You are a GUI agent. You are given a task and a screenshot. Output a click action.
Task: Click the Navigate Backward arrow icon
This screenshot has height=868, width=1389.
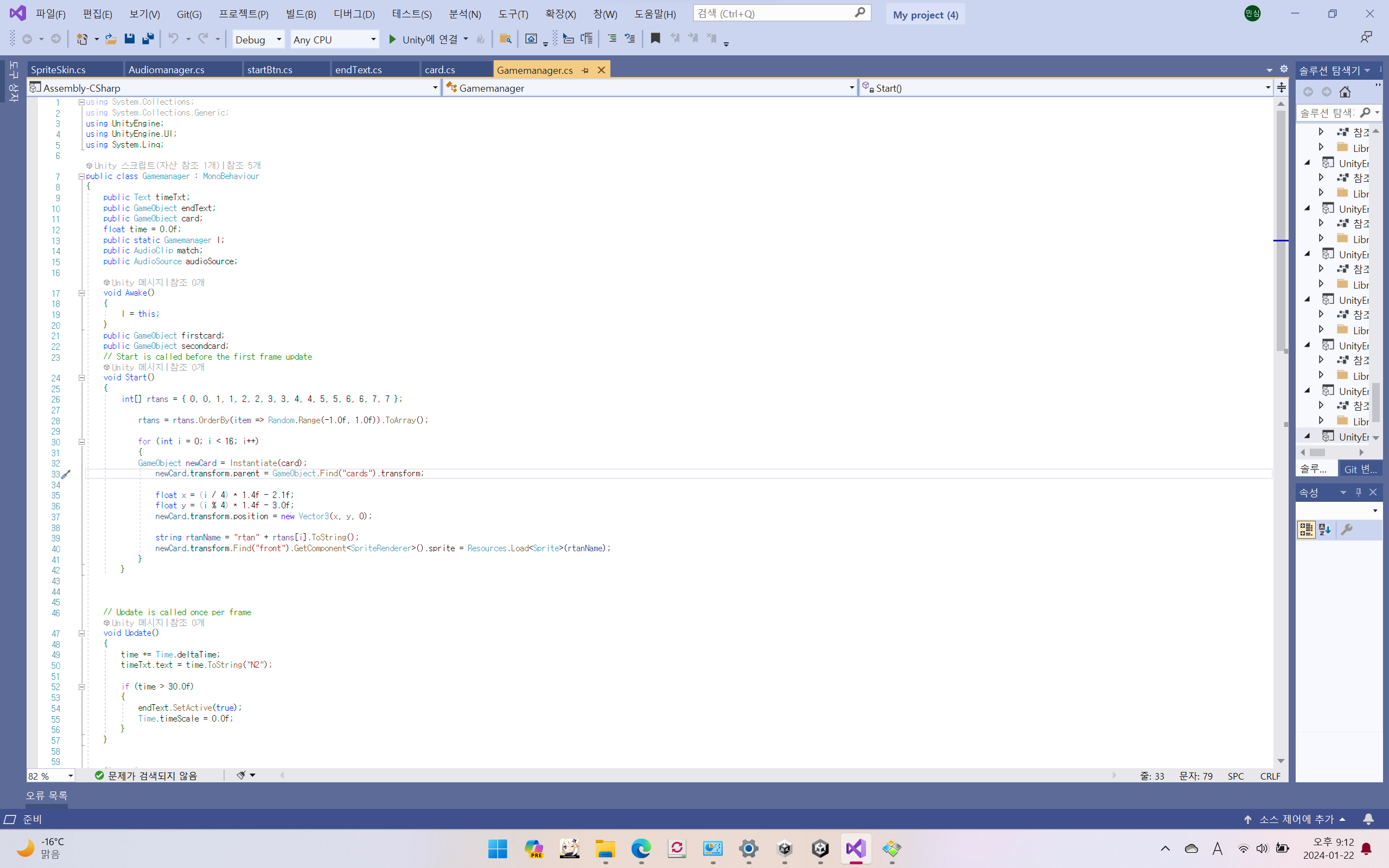[27, 39]
